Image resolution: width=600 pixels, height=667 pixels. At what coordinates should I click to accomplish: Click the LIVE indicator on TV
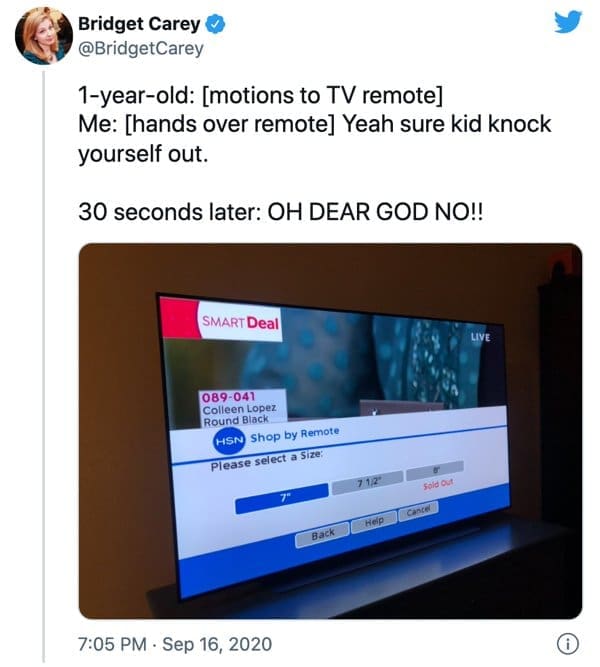coord(481,337)
